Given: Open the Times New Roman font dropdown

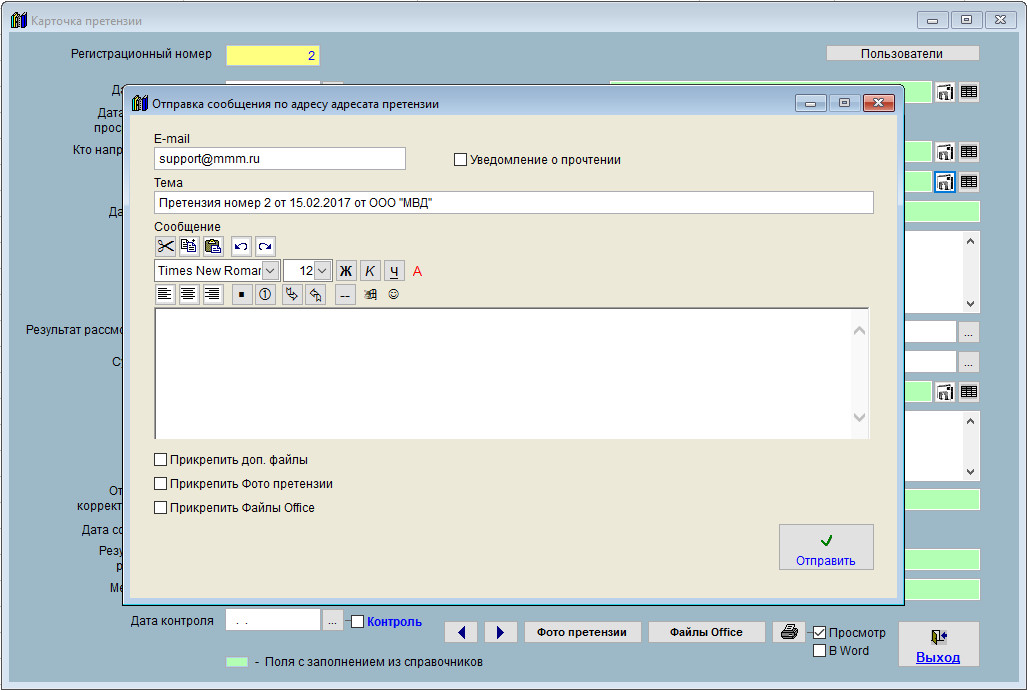Looking at the screenshot, I should coord(271,271).
